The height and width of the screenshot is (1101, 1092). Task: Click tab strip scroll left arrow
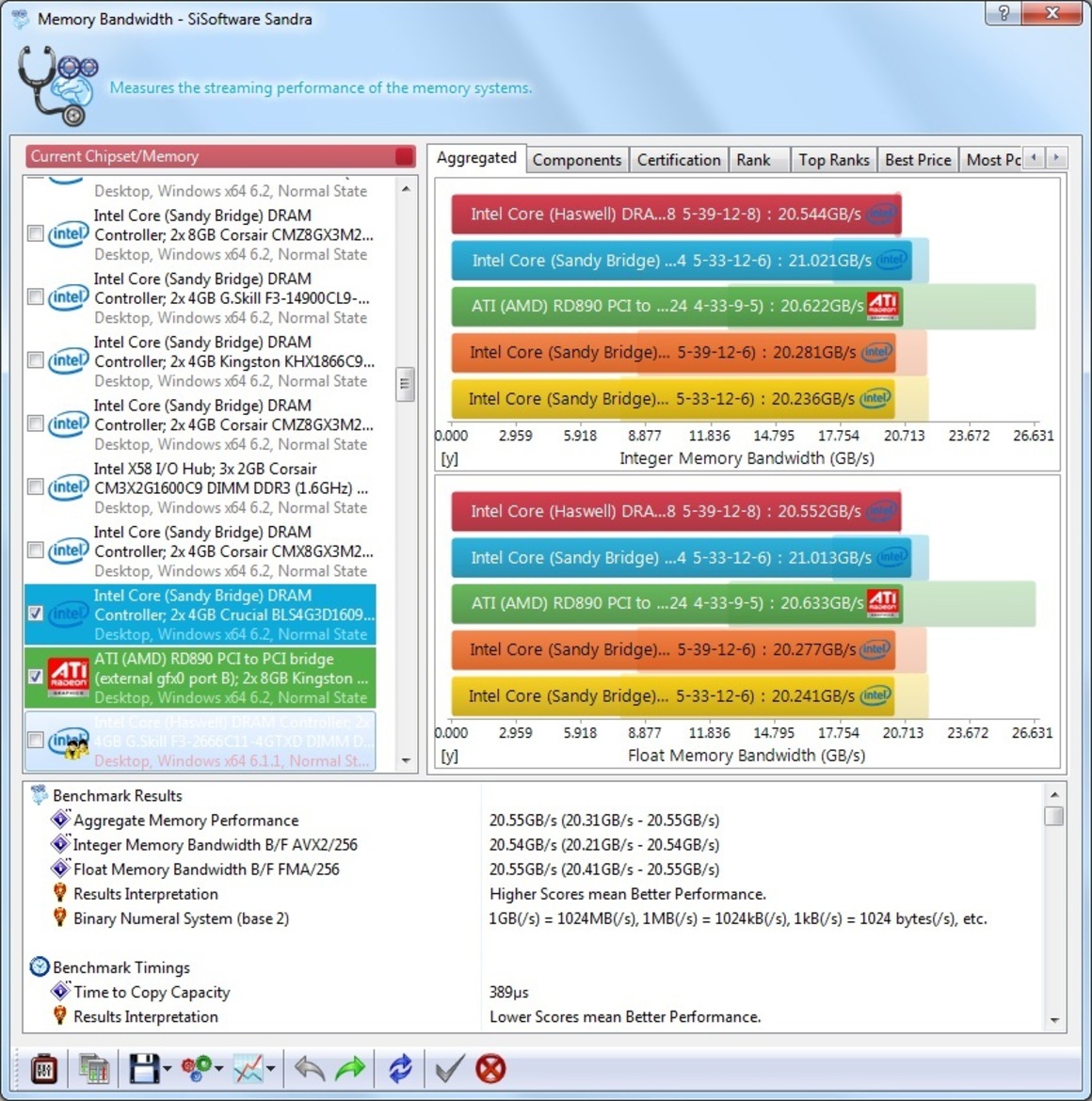point(1033,158)
